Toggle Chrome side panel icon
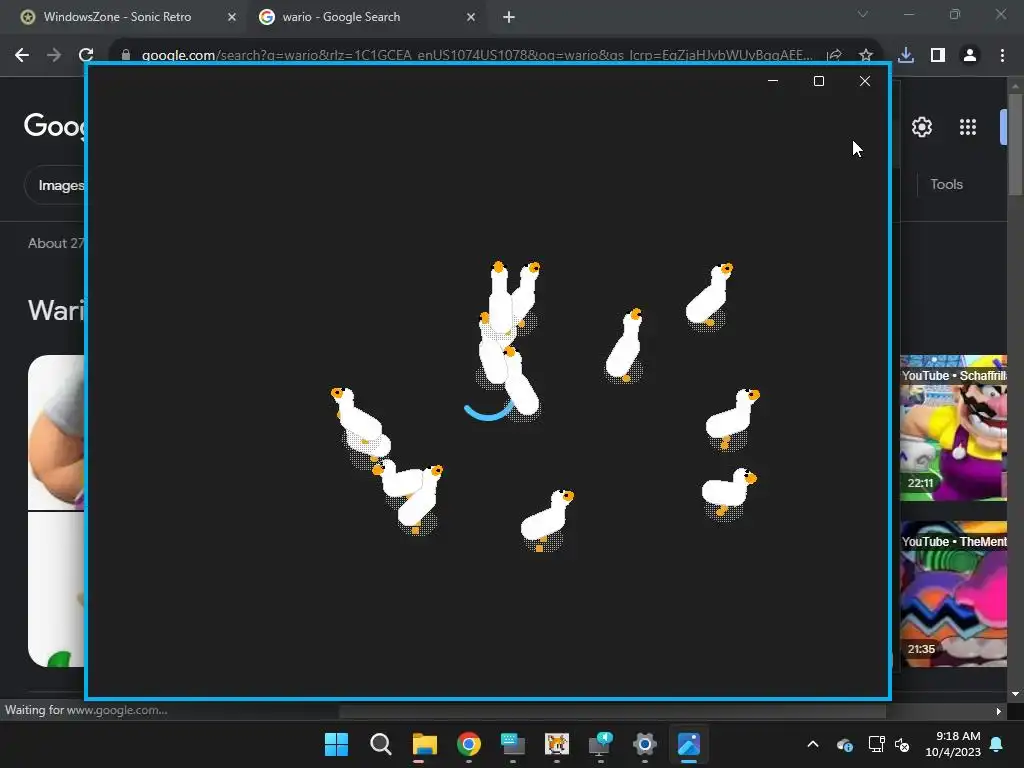The height and width of the screenshot is (768, 1024). (938, 56)
